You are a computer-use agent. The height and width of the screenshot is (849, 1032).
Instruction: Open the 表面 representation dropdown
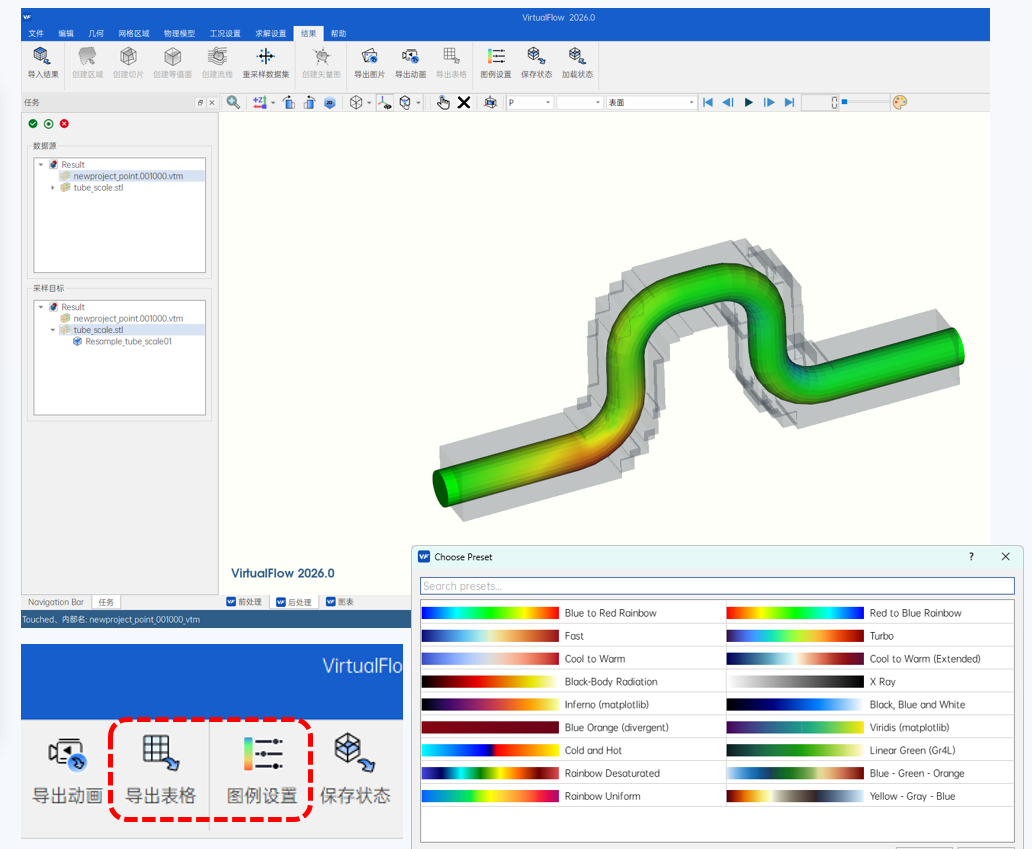point(650,103)
